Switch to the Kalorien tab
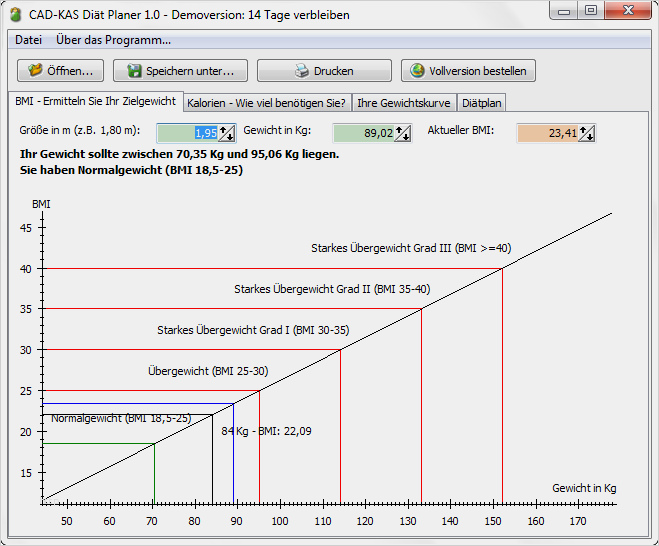The image size is (659, 546). [266, 102]
